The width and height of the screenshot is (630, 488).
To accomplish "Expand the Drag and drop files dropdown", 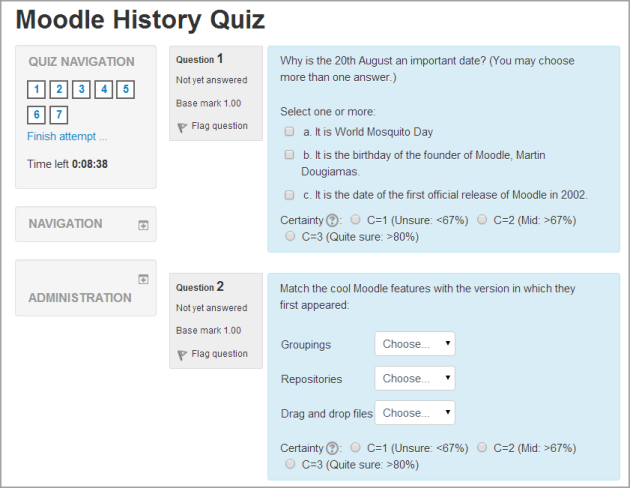I will pyautogui.click(x=415, y=412).
